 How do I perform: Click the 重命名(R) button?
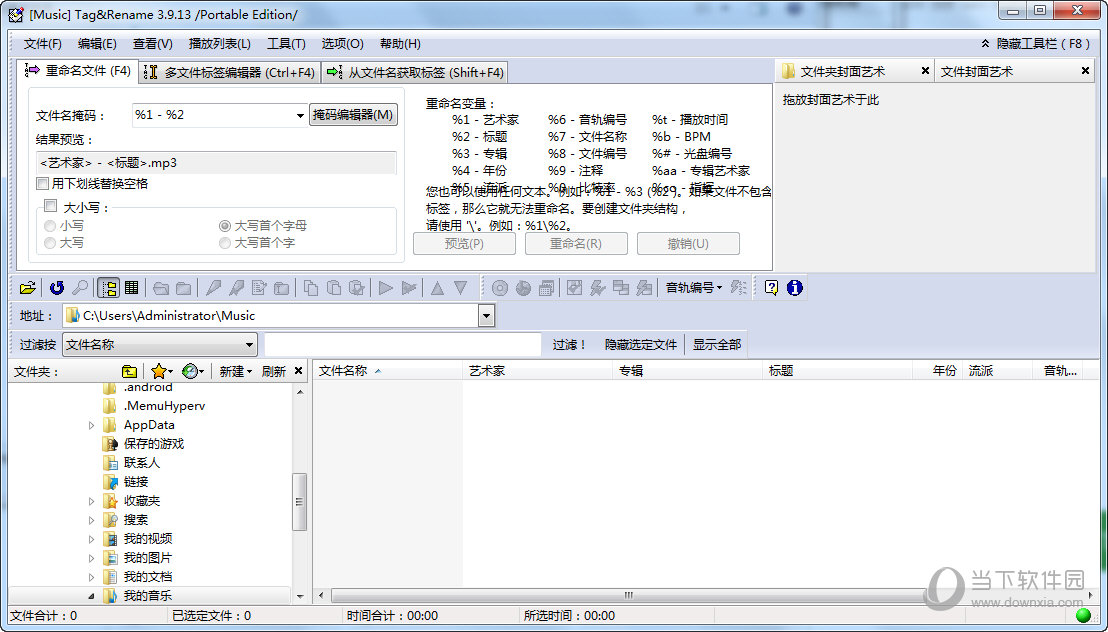pos(576,244)
